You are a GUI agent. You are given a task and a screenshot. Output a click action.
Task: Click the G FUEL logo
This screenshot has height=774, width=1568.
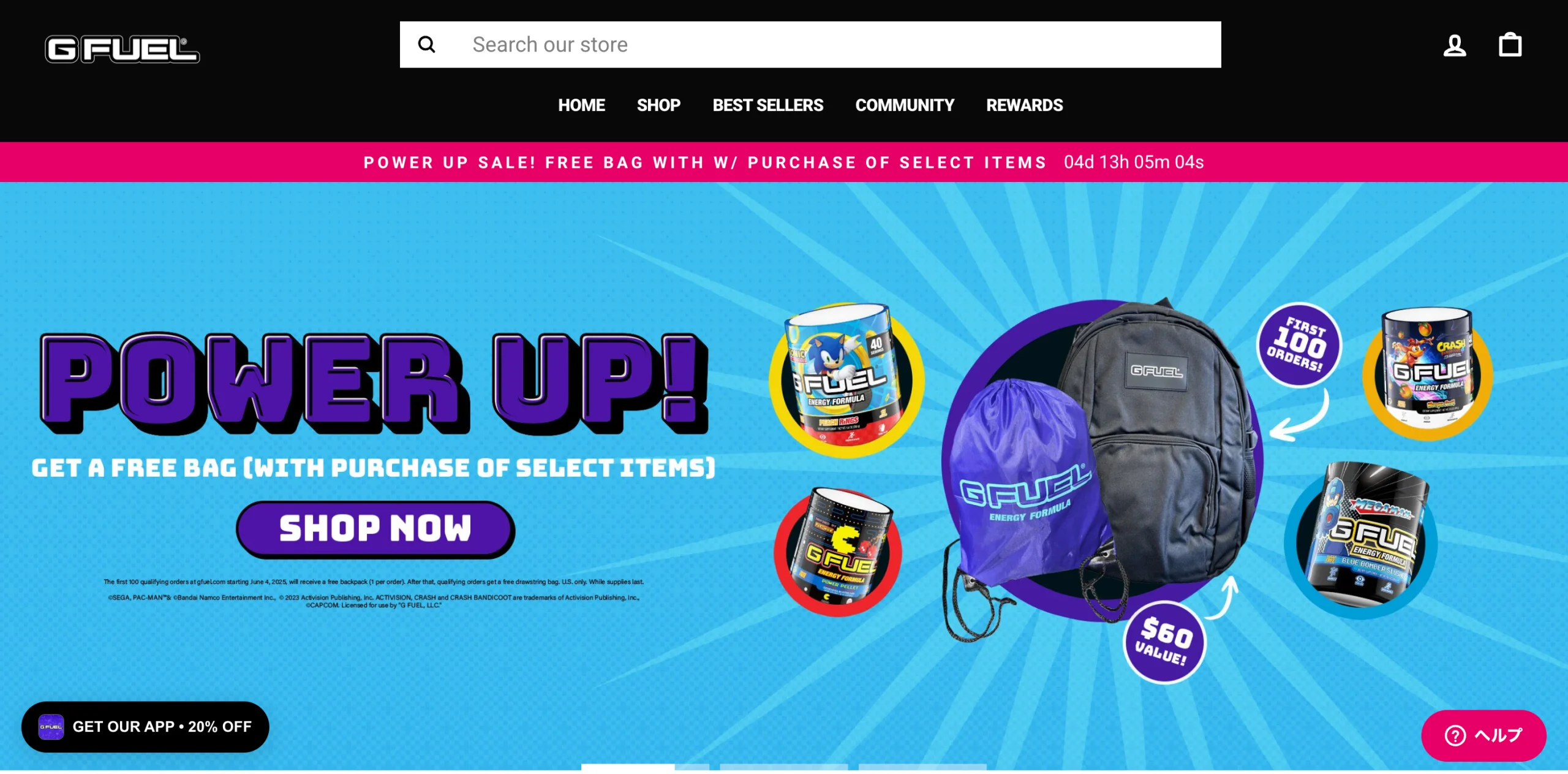[123, 50]
